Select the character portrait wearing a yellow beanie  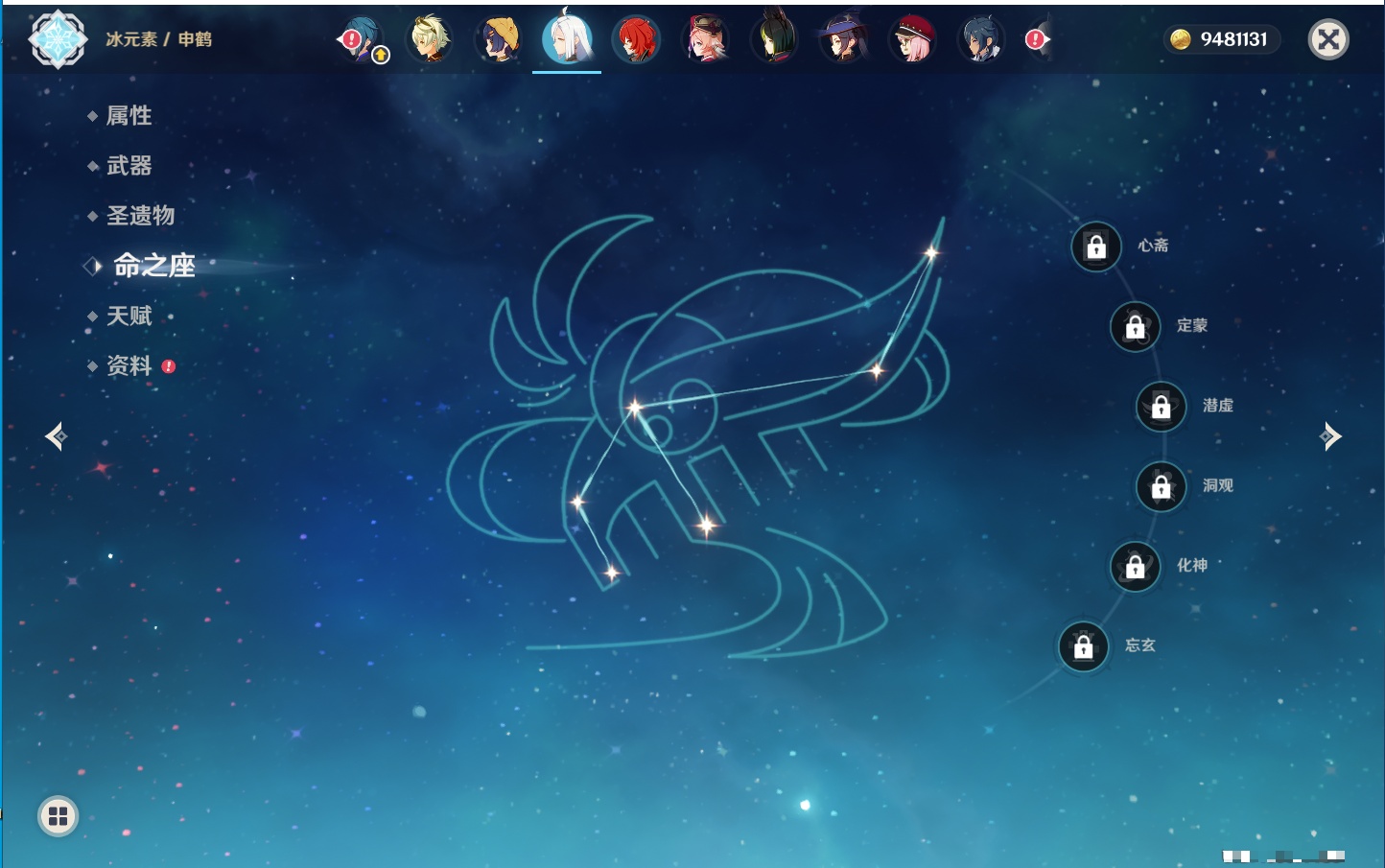(x=498, y=39)
